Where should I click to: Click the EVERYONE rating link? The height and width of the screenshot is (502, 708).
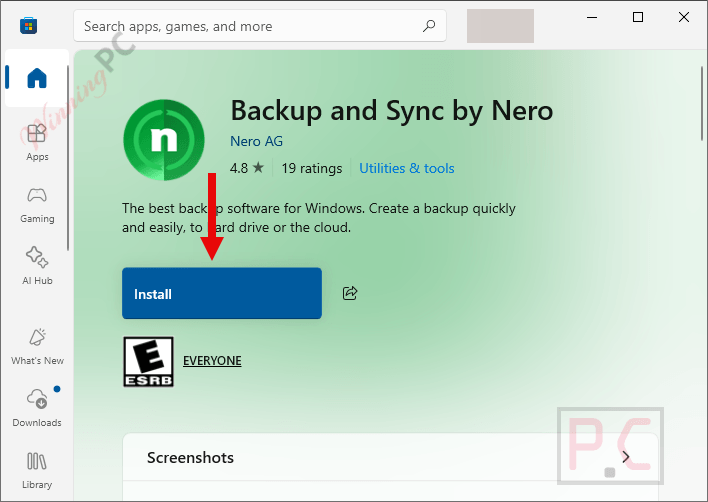tap(212, 361)
